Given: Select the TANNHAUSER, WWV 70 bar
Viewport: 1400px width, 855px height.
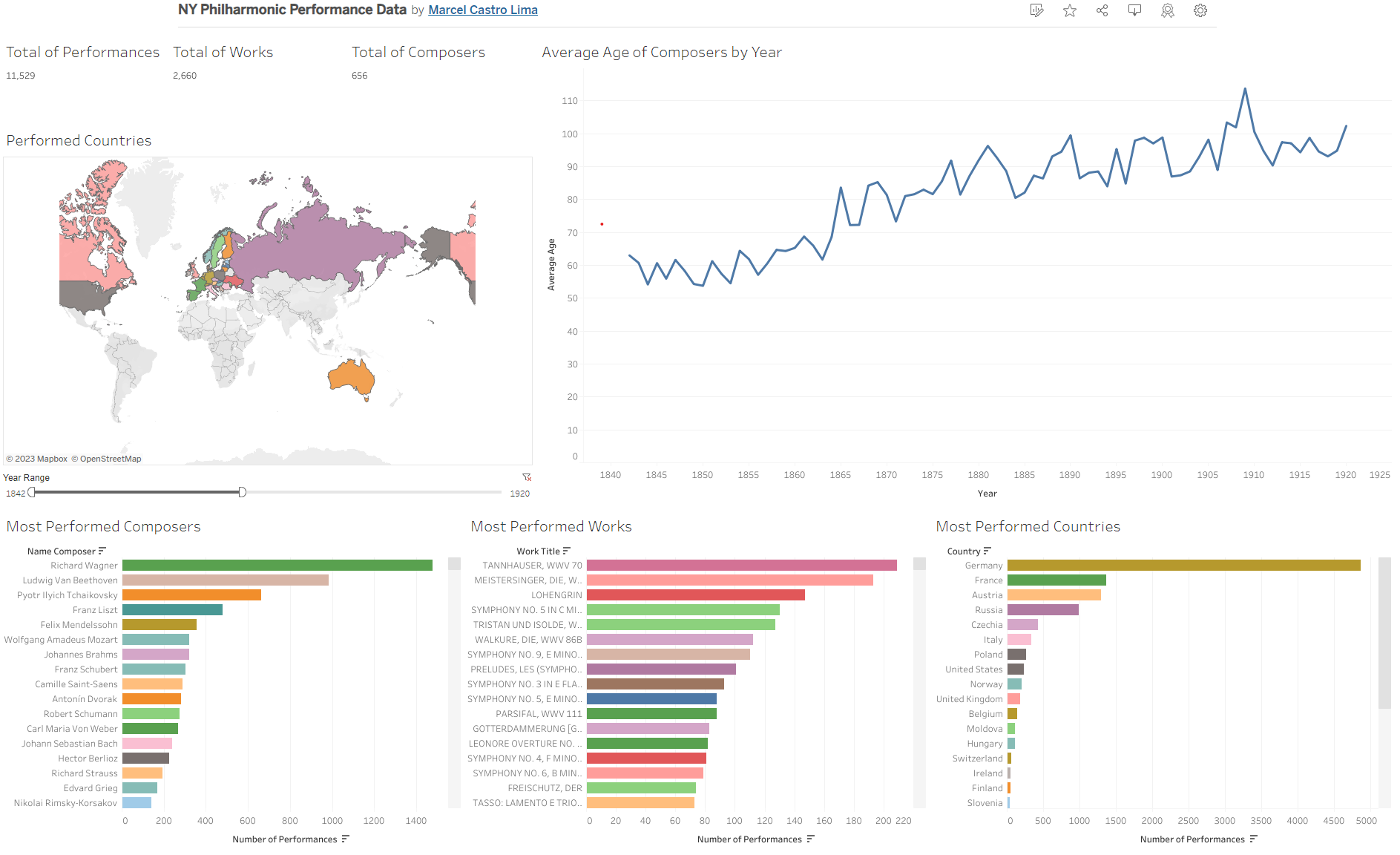Looking at the screenshot, I should [x=742, y=565].
